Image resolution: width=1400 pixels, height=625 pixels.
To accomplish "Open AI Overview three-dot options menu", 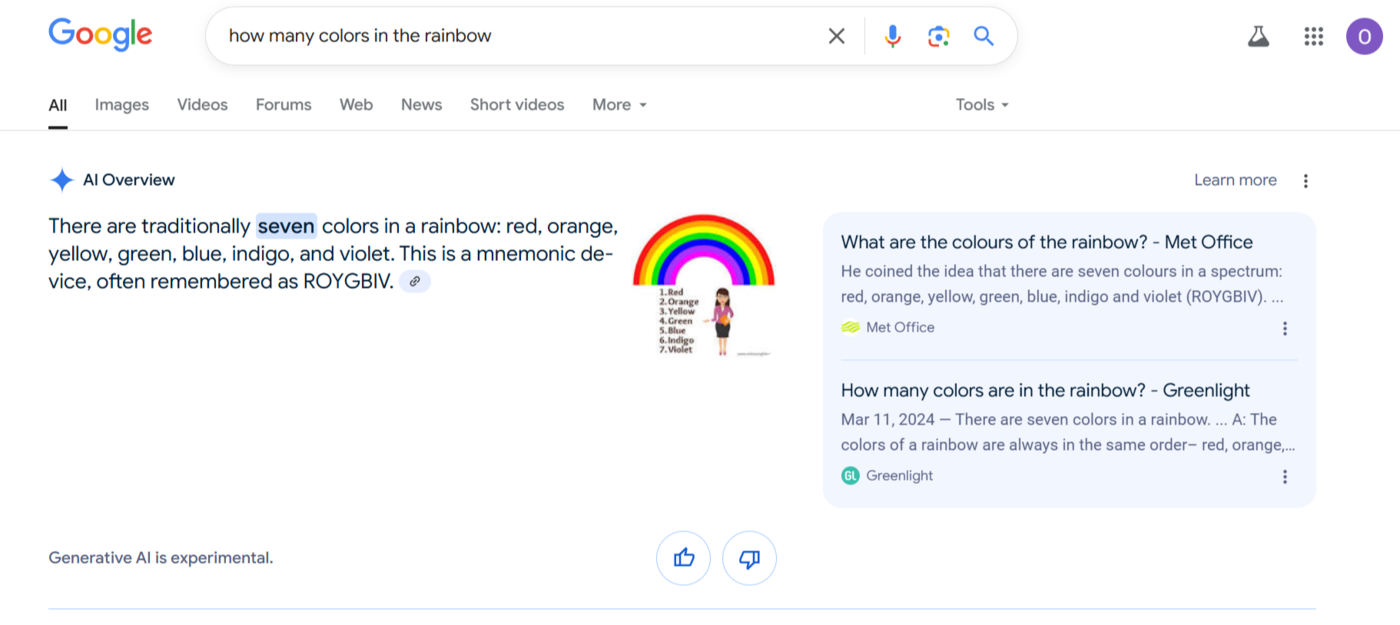I will (1305, 181).
